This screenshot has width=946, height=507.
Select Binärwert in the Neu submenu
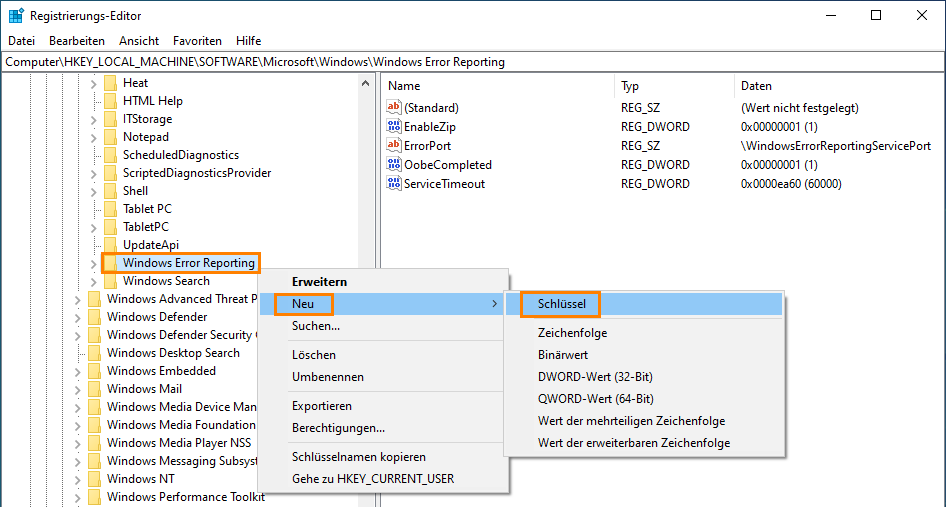644,355
